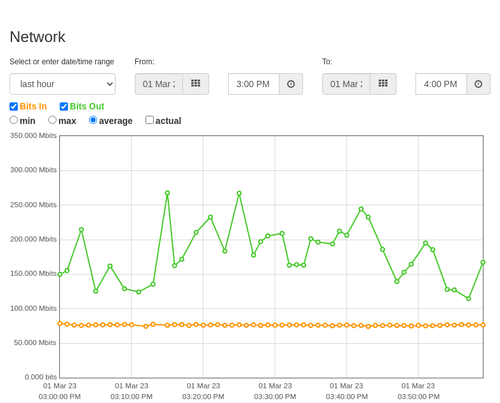Enable the actual checkbox

click(150, 120)
